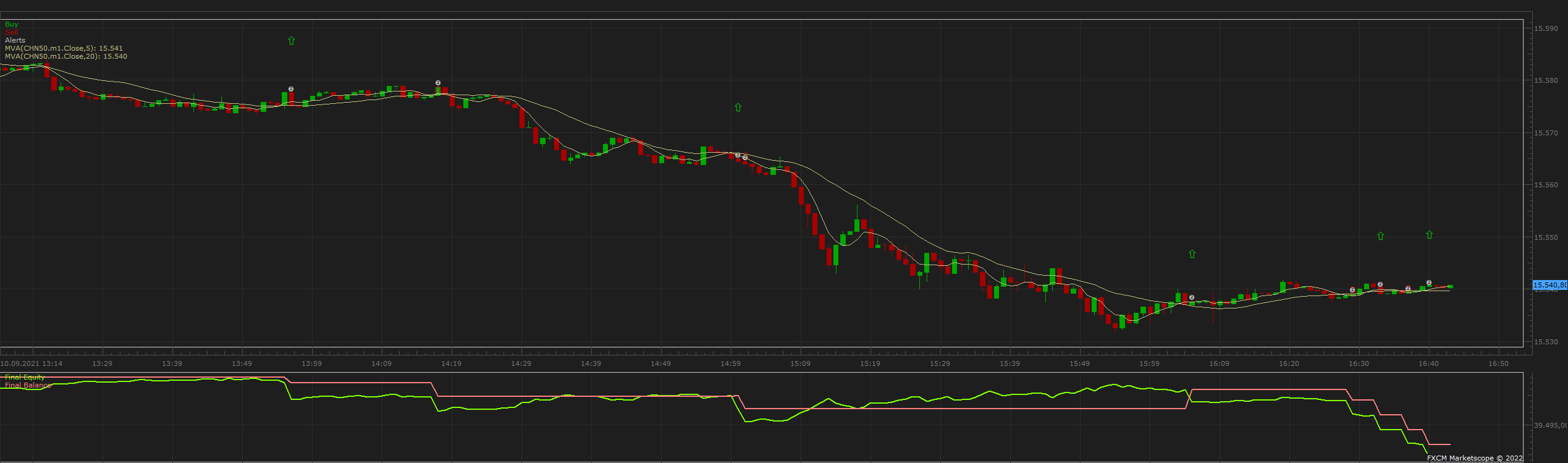The height and width of the screenshot is (463, 1568).
Task: Click the trade marker near 14:17
Action: pos(438,83)
